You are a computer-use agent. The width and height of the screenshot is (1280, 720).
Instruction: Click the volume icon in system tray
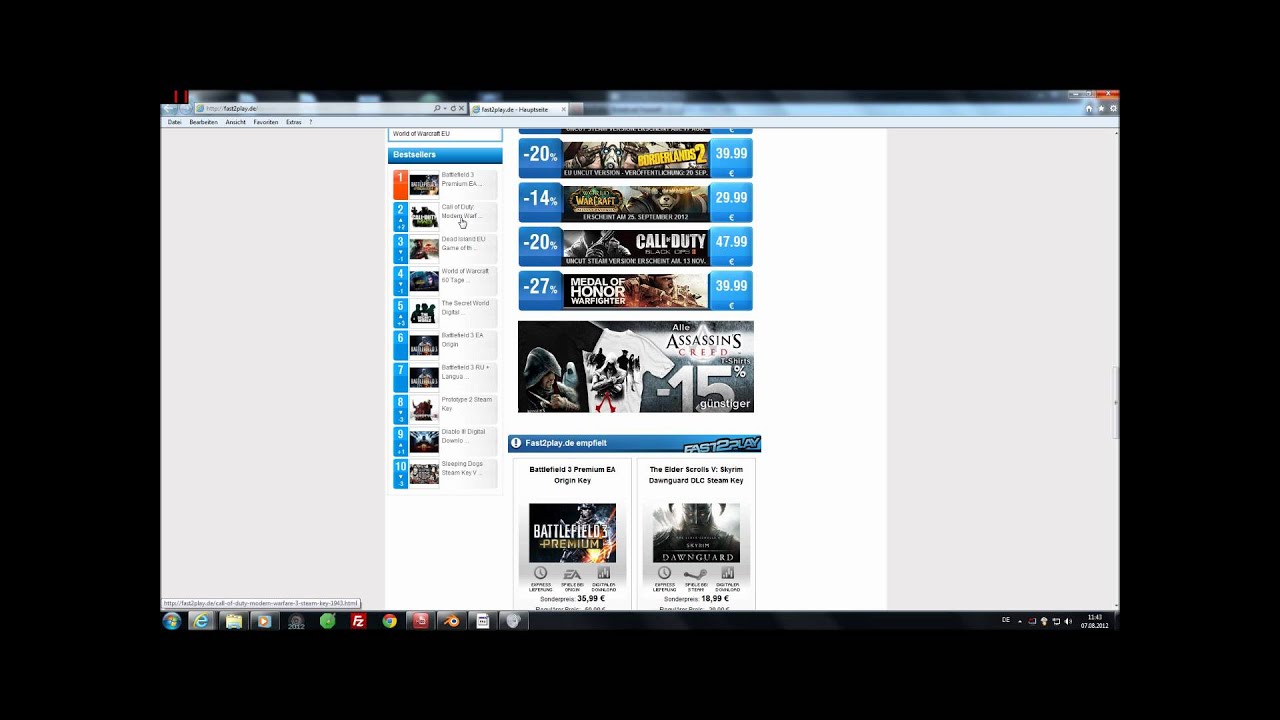click(1068, 621)
